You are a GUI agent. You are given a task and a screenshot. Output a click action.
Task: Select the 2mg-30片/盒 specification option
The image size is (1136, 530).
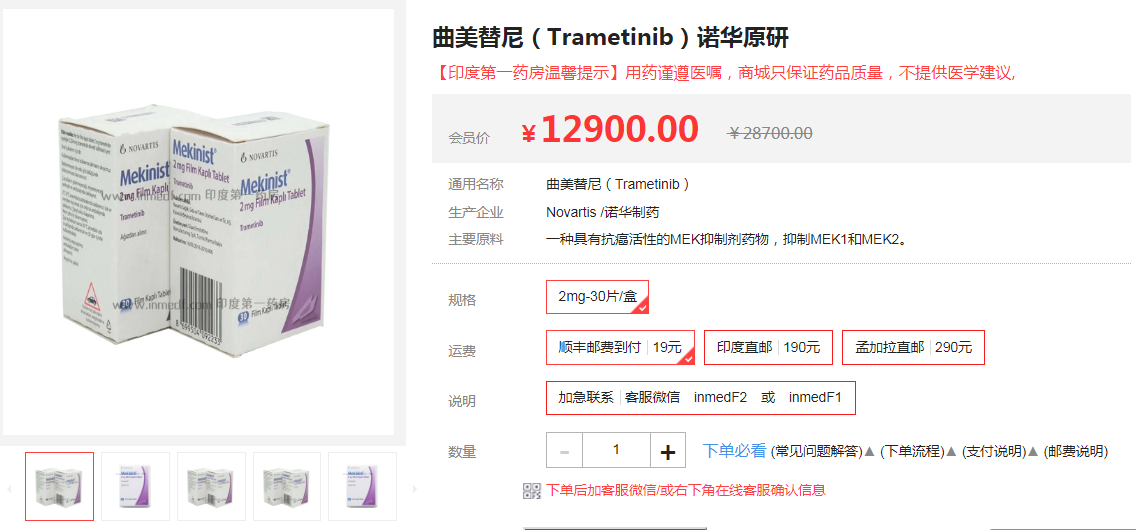tap(597, 297)
